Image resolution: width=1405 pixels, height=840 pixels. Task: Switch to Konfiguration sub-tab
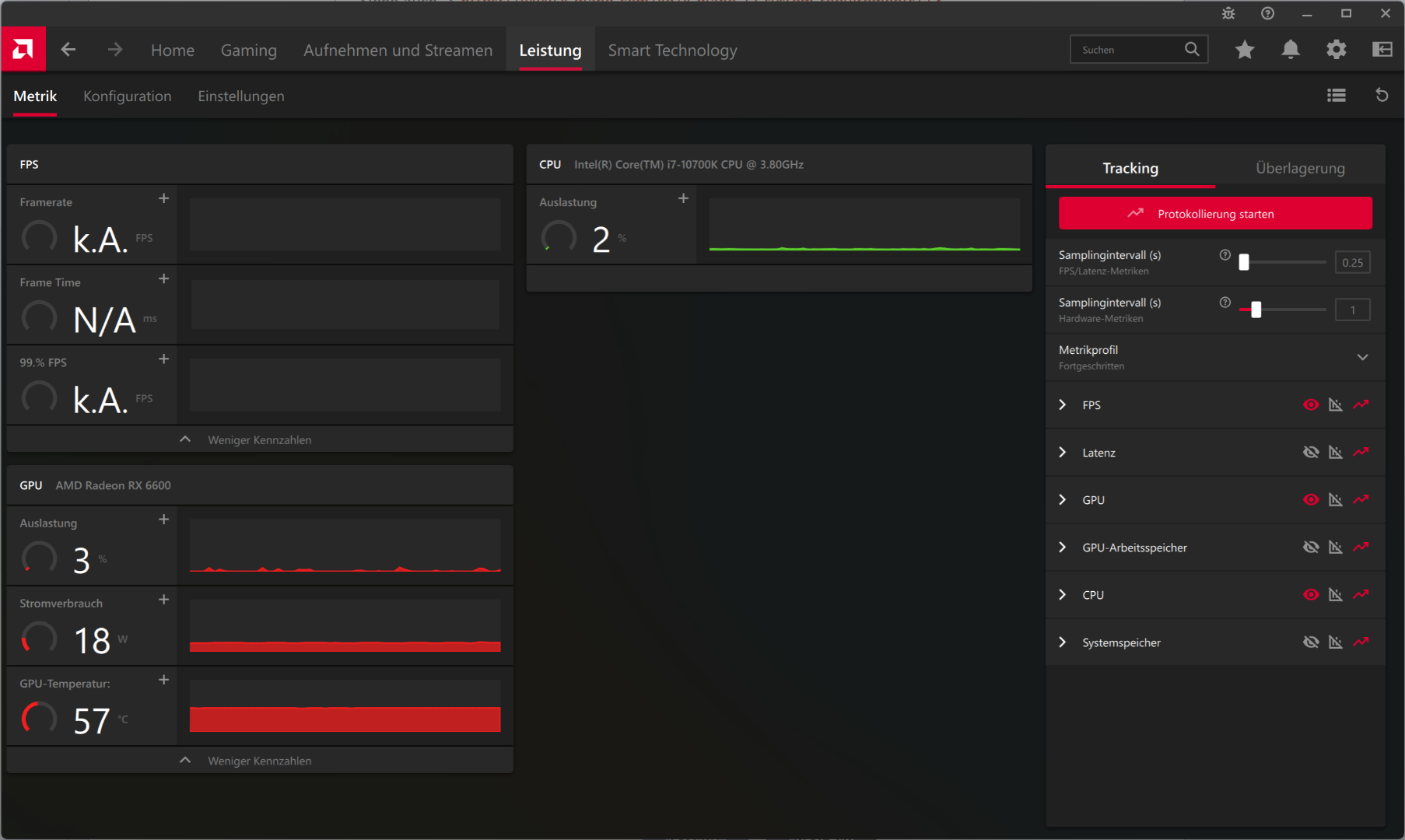(x=128, y=96)
